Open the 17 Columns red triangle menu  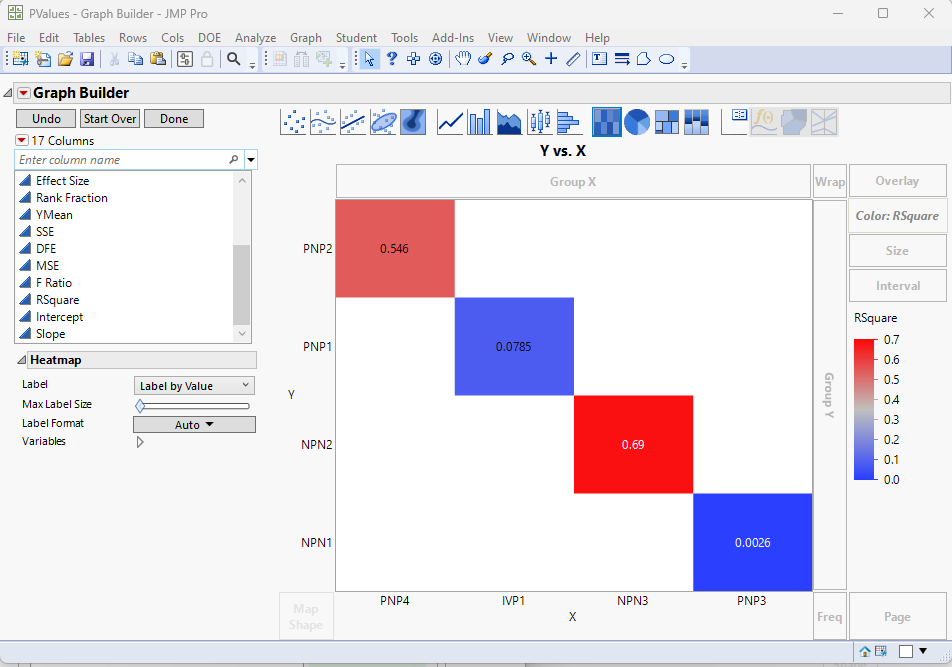(22, 140)
